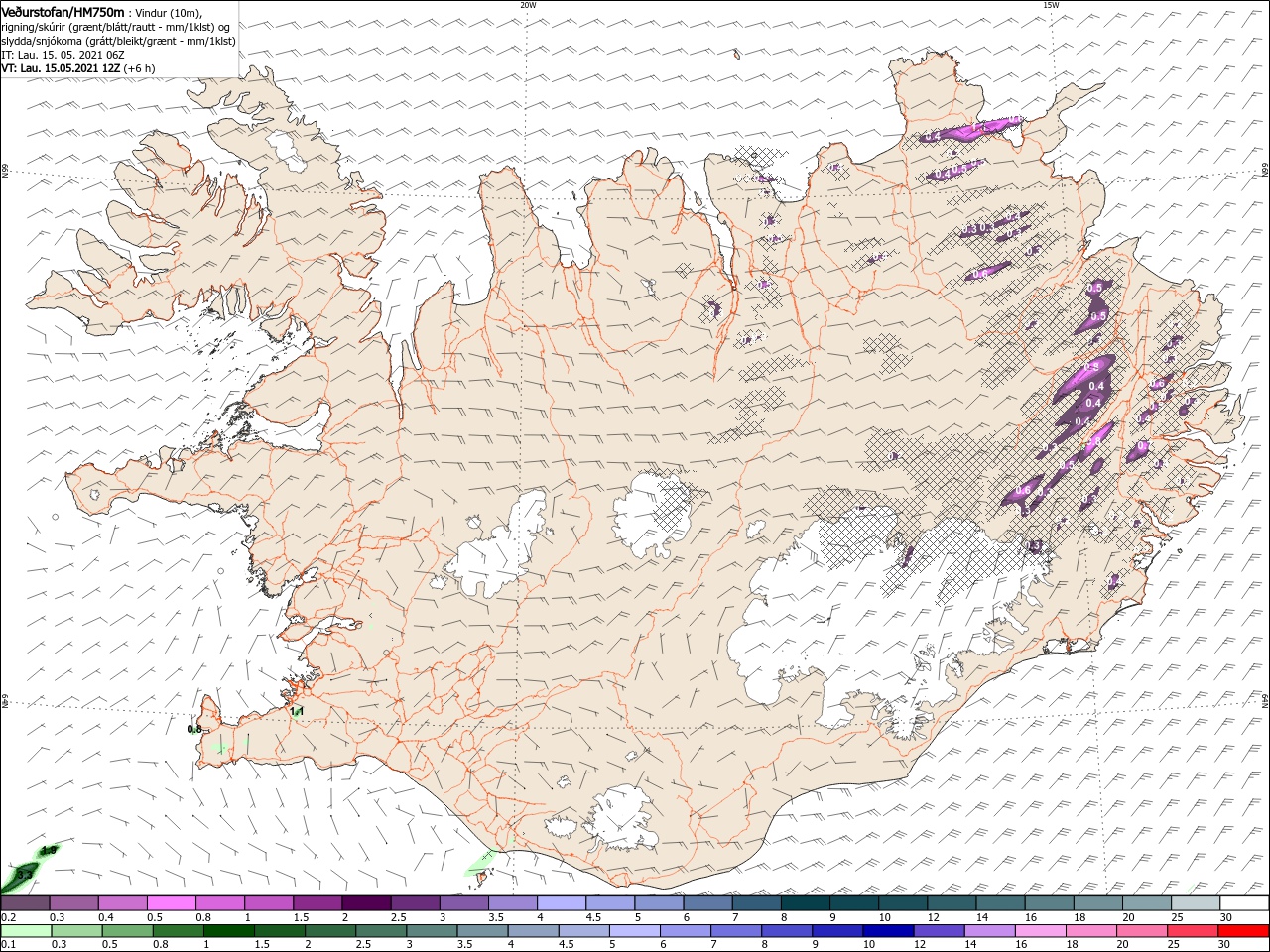Select the 'VT: Lau. 15.05.2021 12Z' valid time
The image size is (1270, 952).
point(60,68)
